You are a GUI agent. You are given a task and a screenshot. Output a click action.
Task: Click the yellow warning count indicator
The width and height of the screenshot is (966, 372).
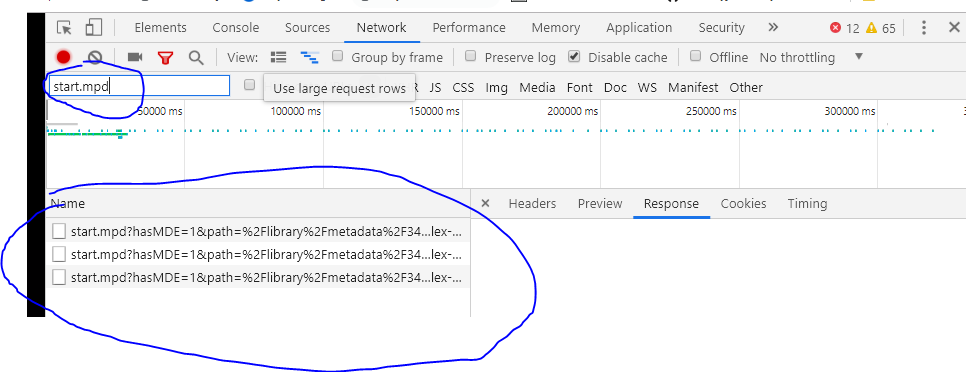point(880,28)
